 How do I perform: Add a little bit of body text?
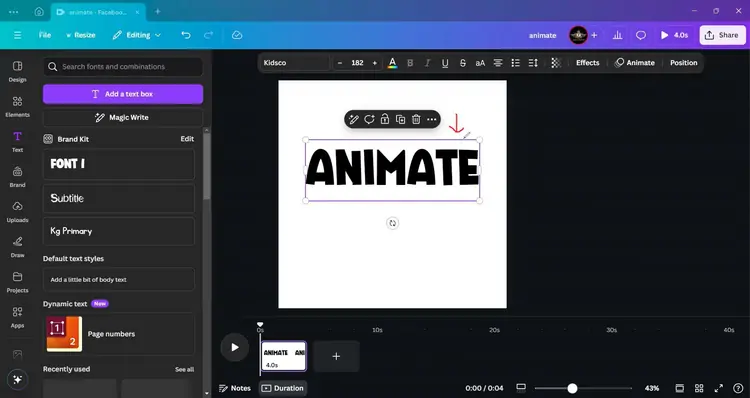pyautogui.click(x=119, y=279)
